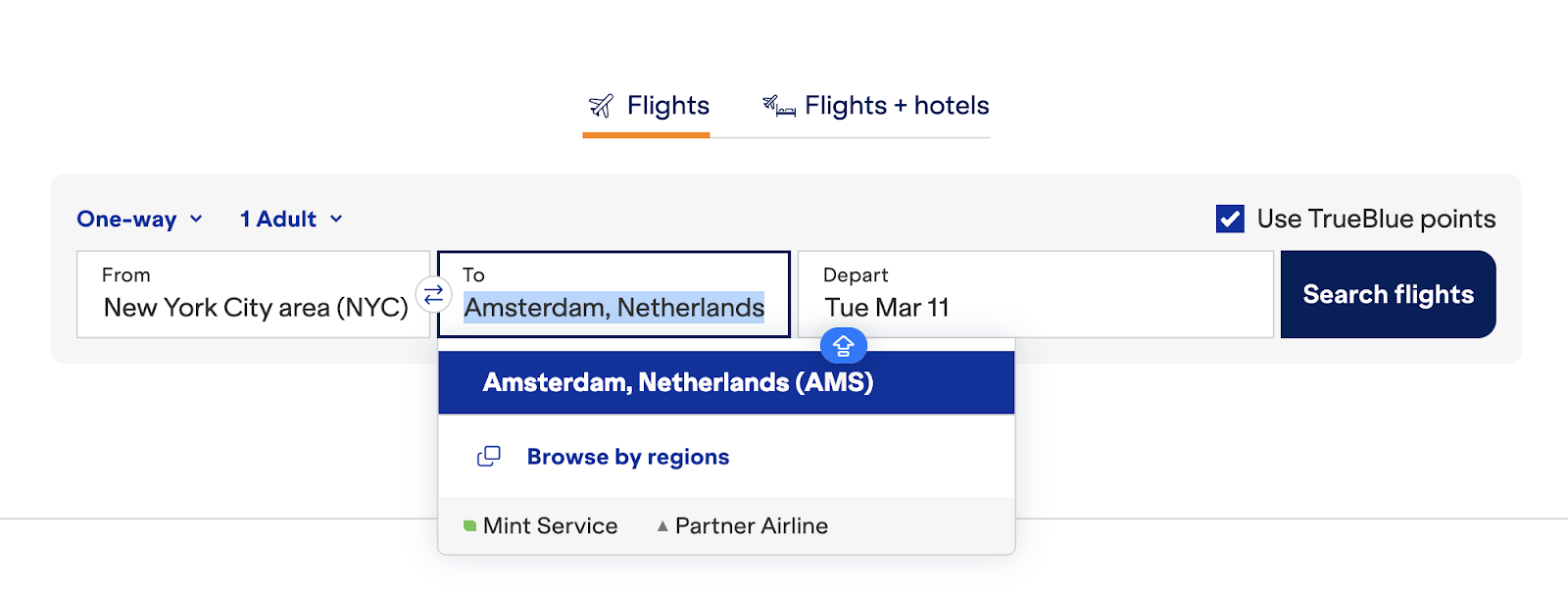1568x595 pixels.
Task: Click the Use TrueBlue points label
Action: click(x=1376, y=219)
